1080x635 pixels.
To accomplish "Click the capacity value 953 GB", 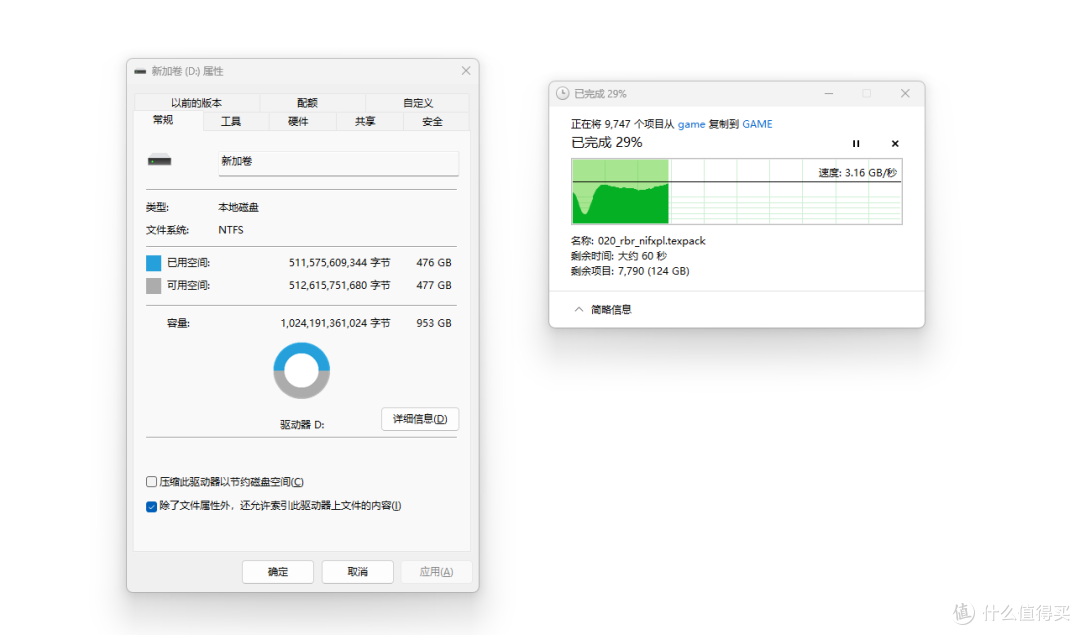I will click(x=434, y=323).
